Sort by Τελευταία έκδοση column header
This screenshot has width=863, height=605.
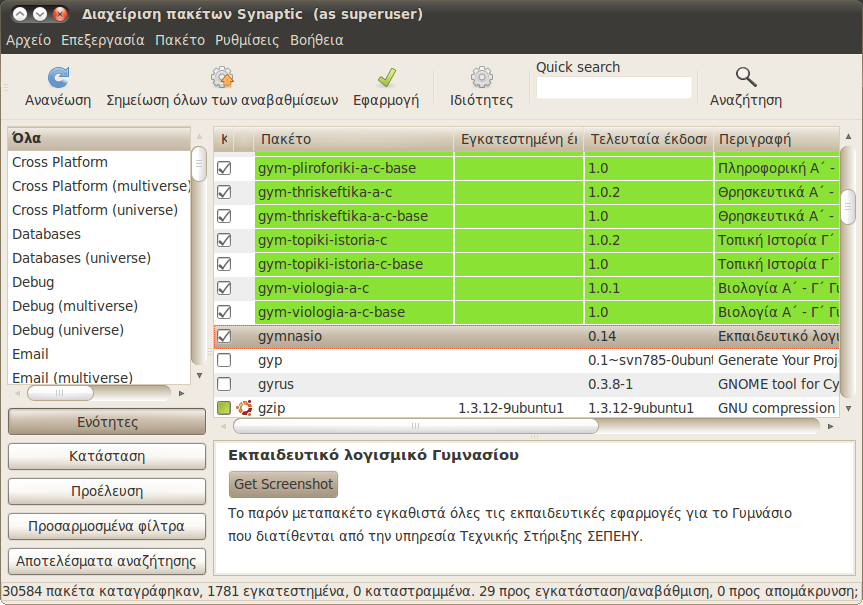click(648, 139)
